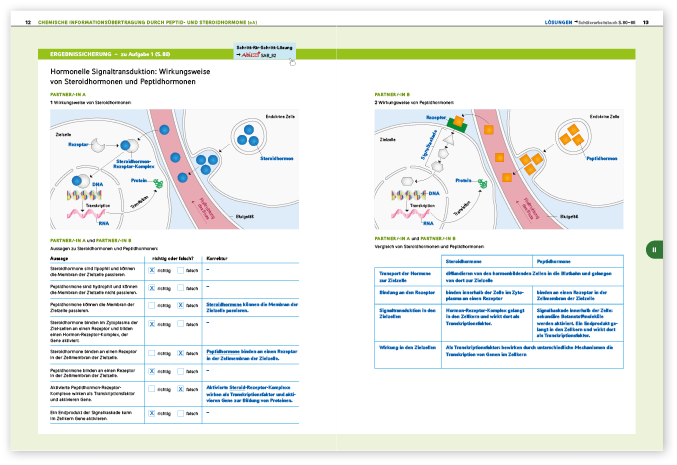Click the green chapter II side tab
Viewport: 677px width, 465px height.
653,249
